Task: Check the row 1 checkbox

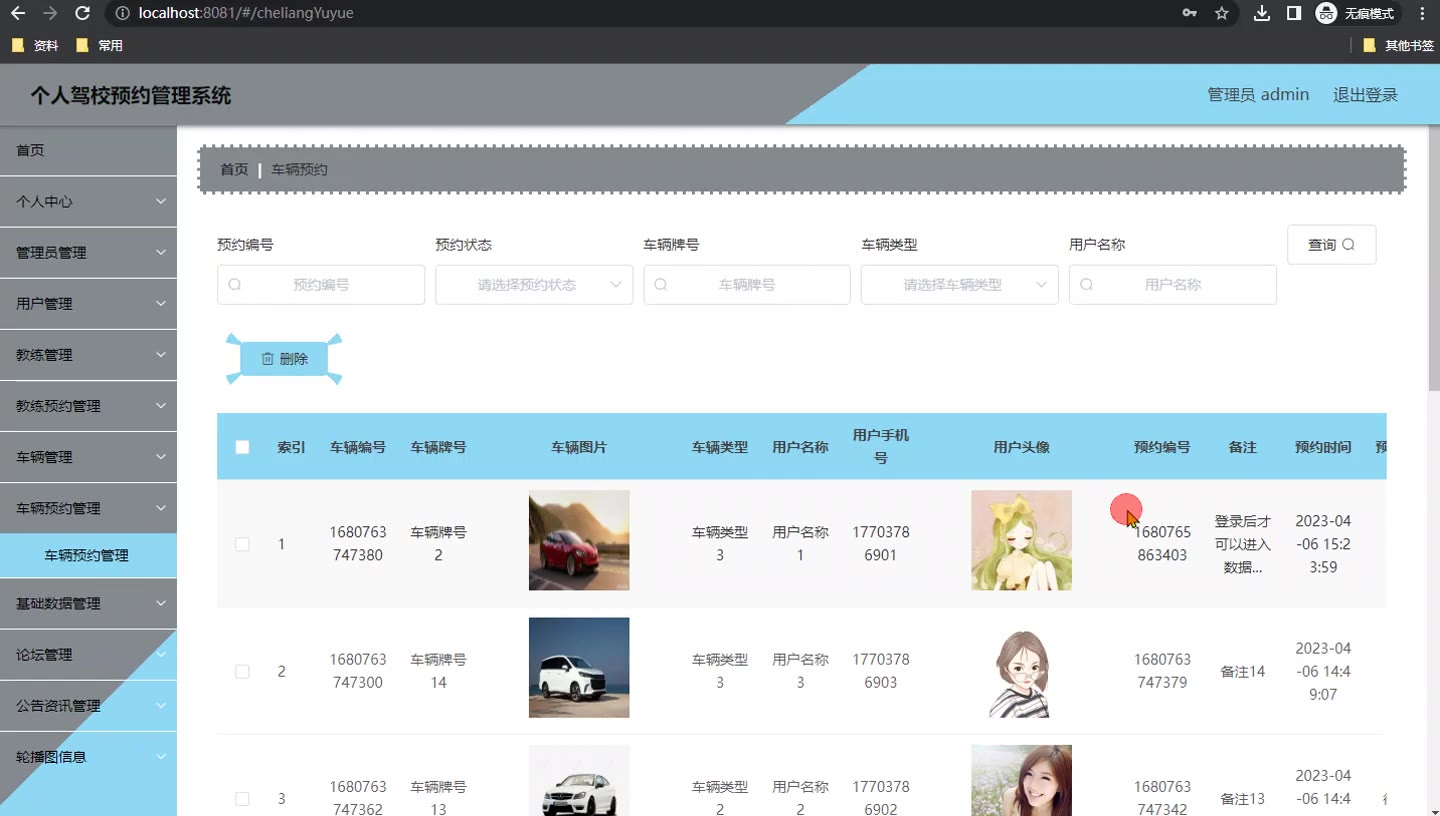Action: pos(242,544)
